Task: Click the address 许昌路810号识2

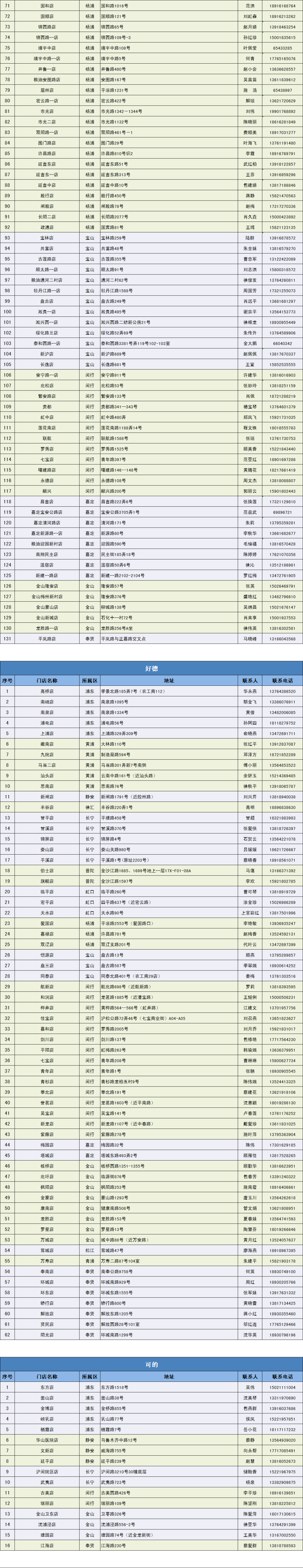Action: click(118, 153)
